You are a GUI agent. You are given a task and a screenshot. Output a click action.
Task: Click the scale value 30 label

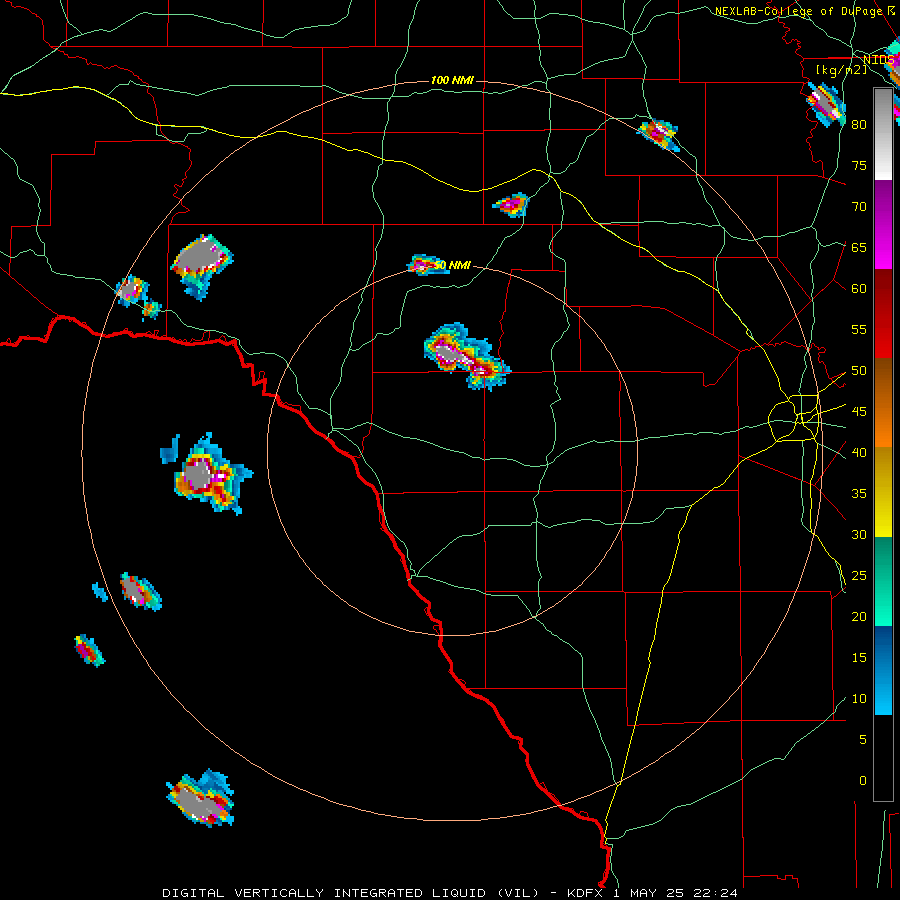(x=859, y=535)
